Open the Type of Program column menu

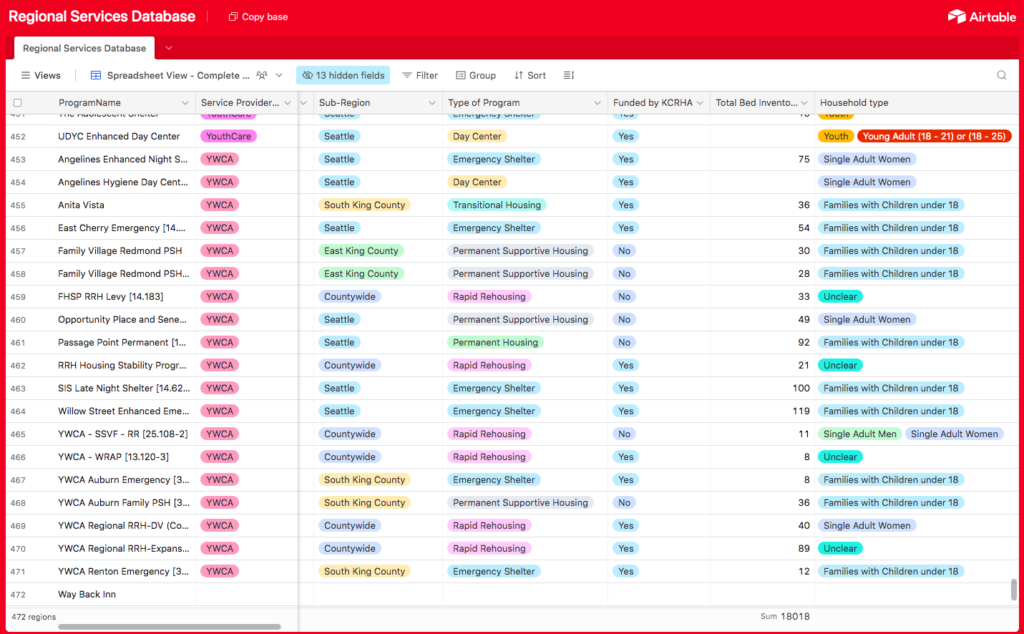click(598, 103)
